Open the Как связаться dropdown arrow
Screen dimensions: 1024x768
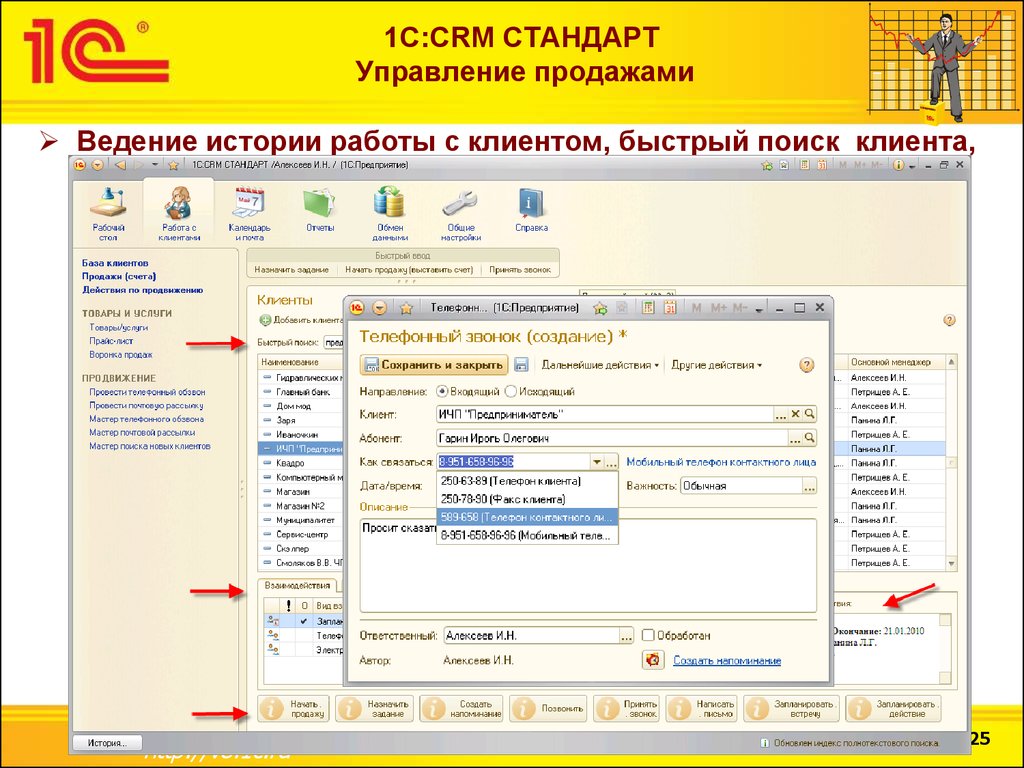[x=597, y=462]
